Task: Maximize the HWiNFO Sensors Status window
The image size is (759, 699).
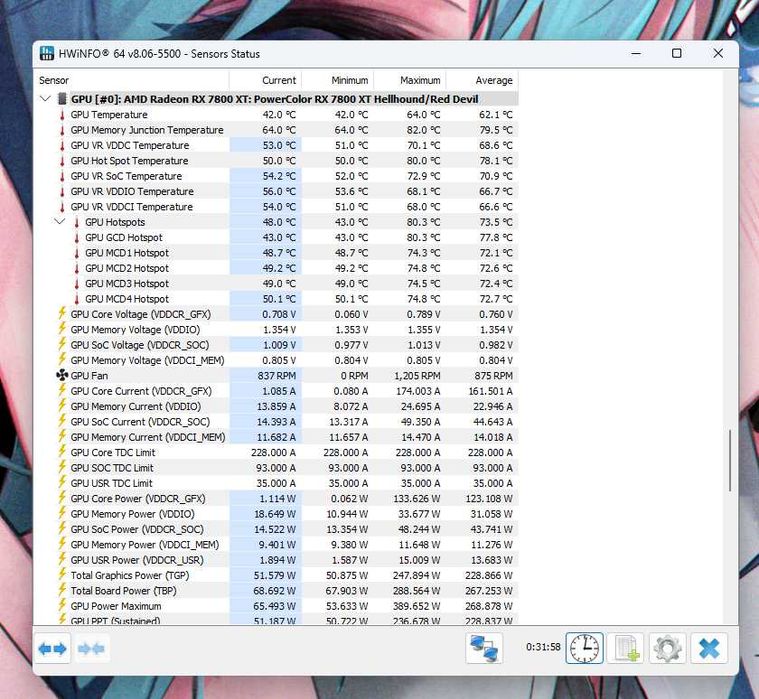Action: pos(677,53)
